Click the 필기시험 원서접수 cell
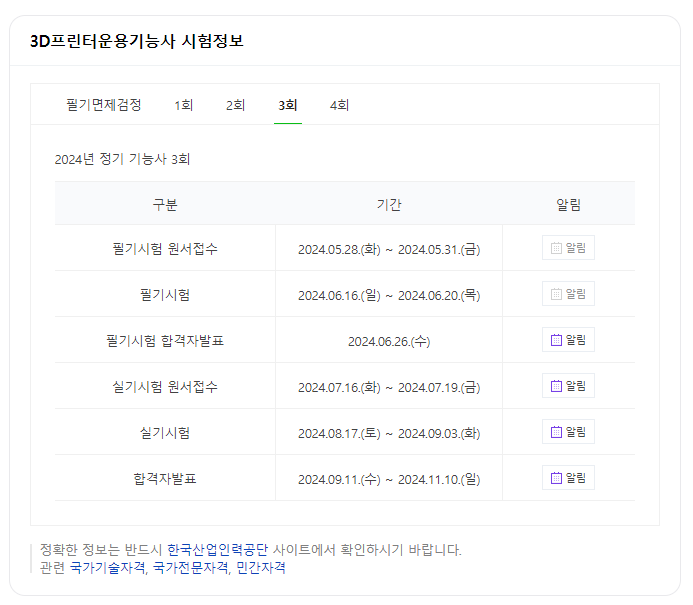Viewport: 693px width, 605px height. pyautogui.click(x=165, y=249)
